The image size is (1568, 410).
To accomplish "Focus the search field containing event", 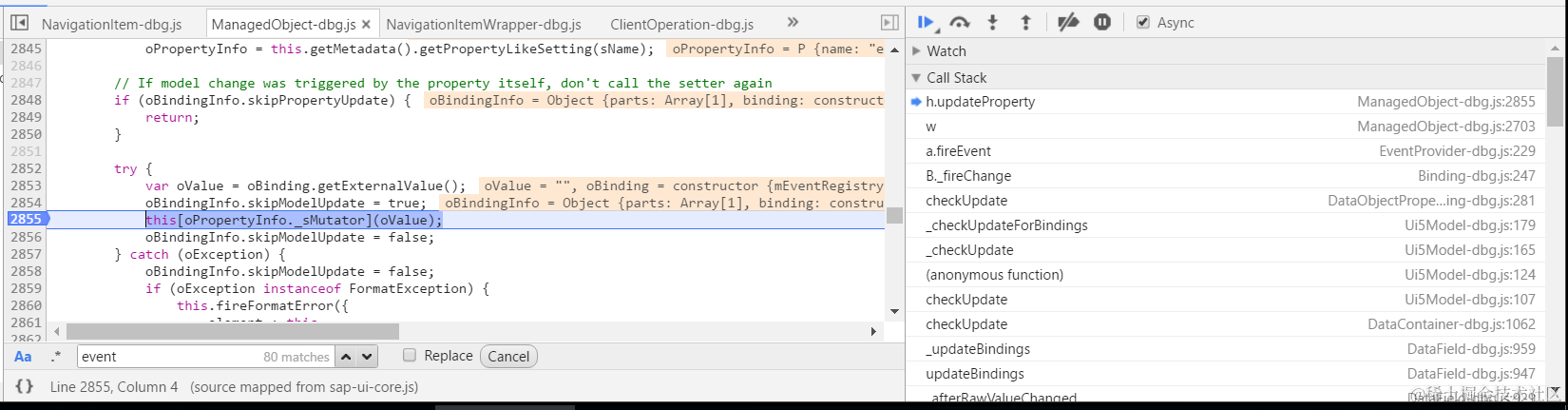I will coord(204,357).
